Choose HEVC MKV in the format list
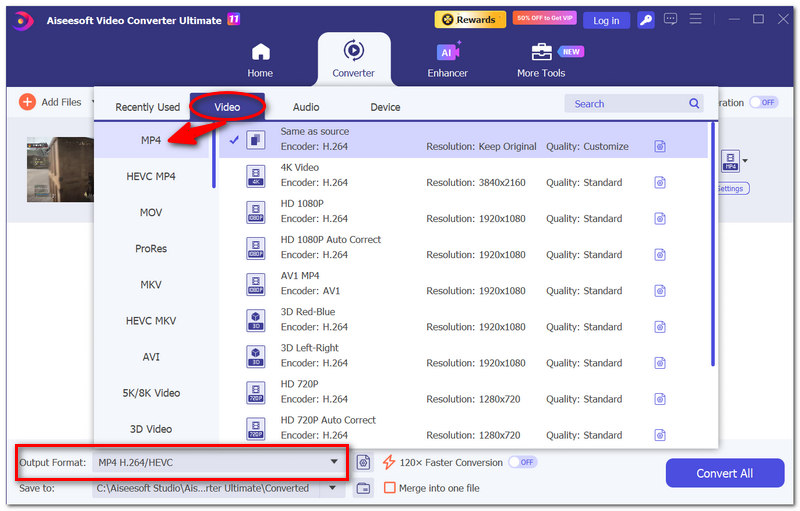 point(151,321)
